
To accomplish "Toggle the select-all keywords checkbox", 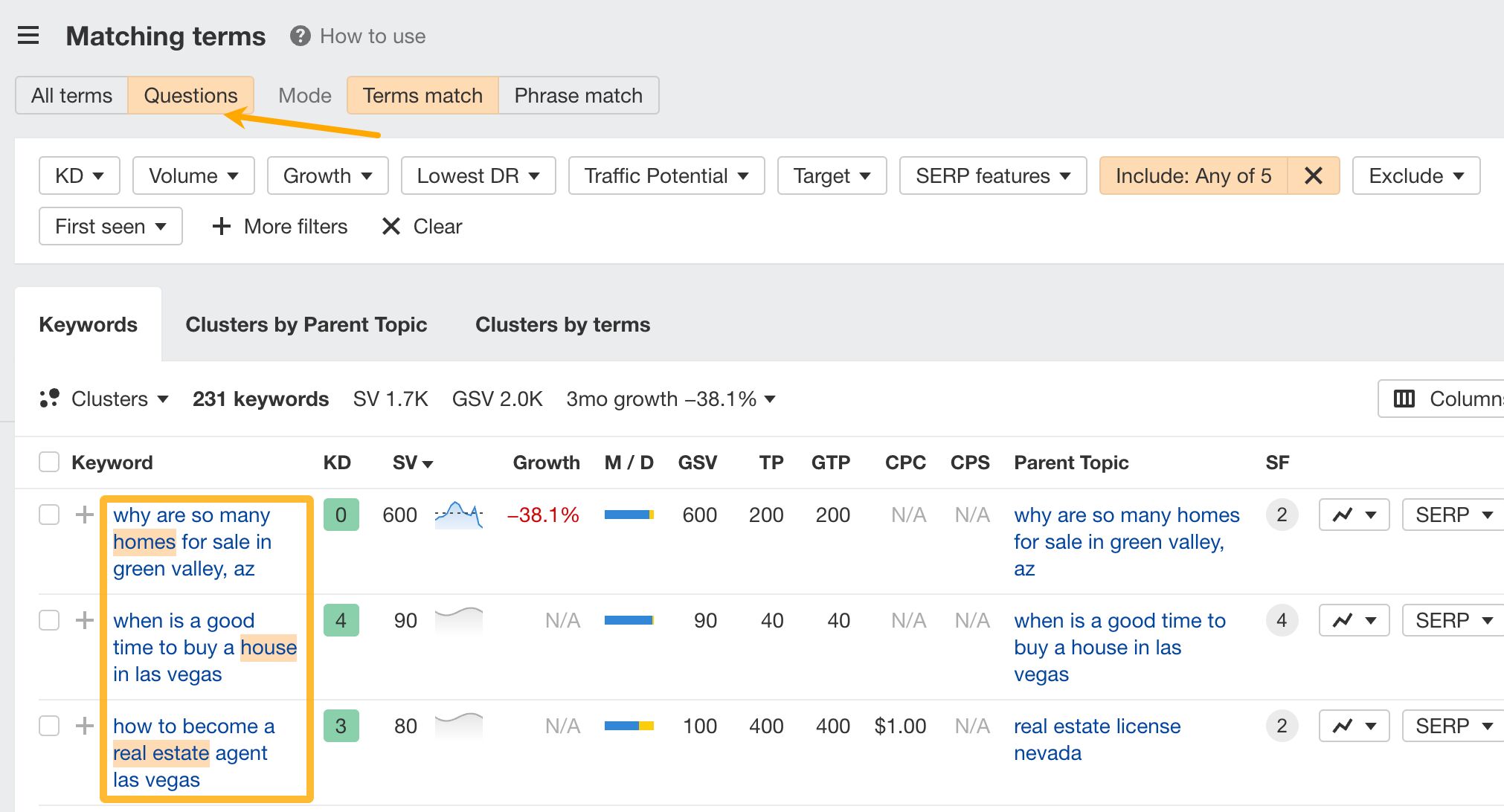I will pyautogui.click(x=49, y=462).
